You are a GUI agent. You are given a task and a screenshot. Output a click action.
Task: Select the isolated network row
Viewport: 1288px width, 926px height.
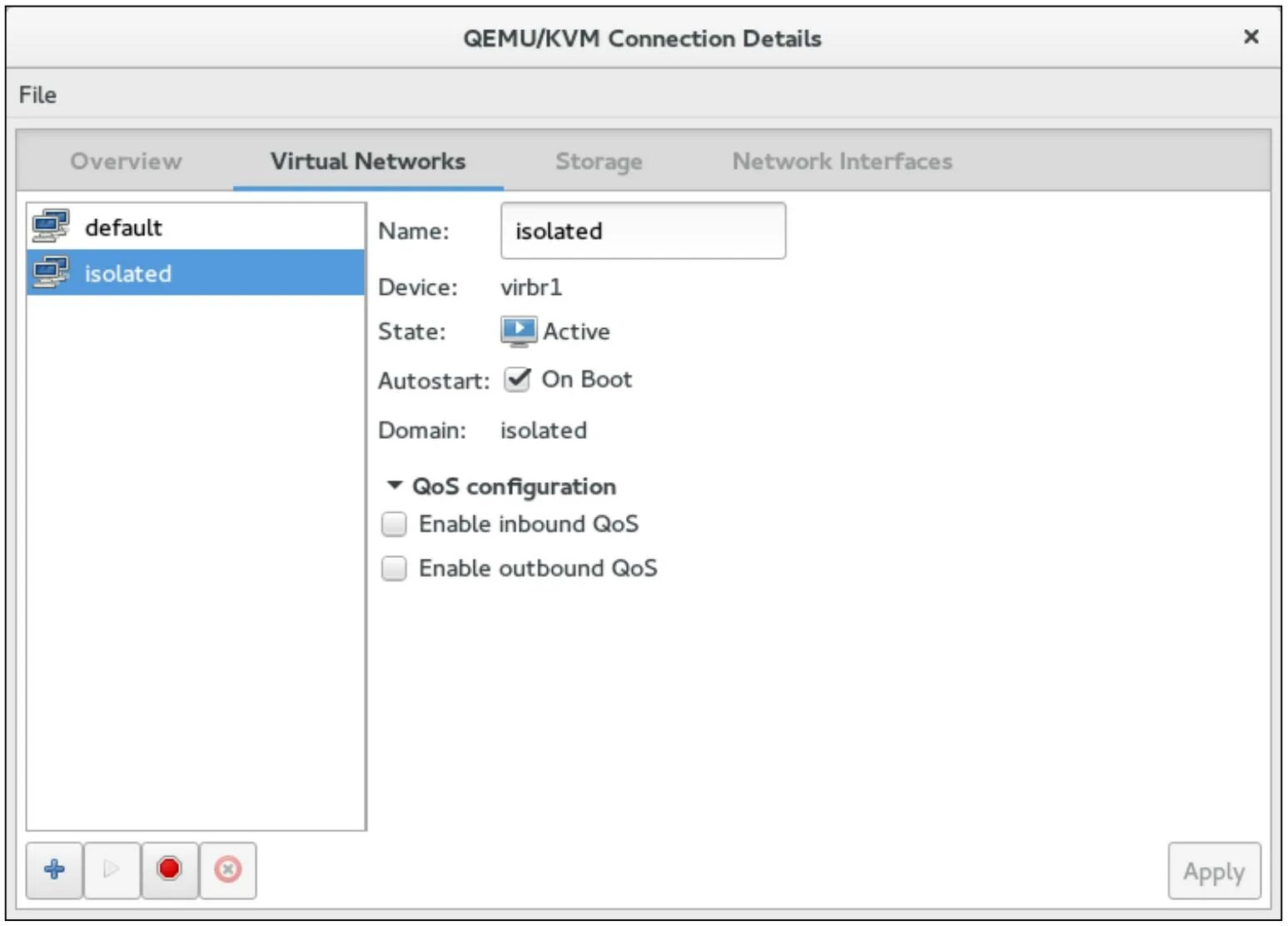pyautogui.click(x=196, y=272)
